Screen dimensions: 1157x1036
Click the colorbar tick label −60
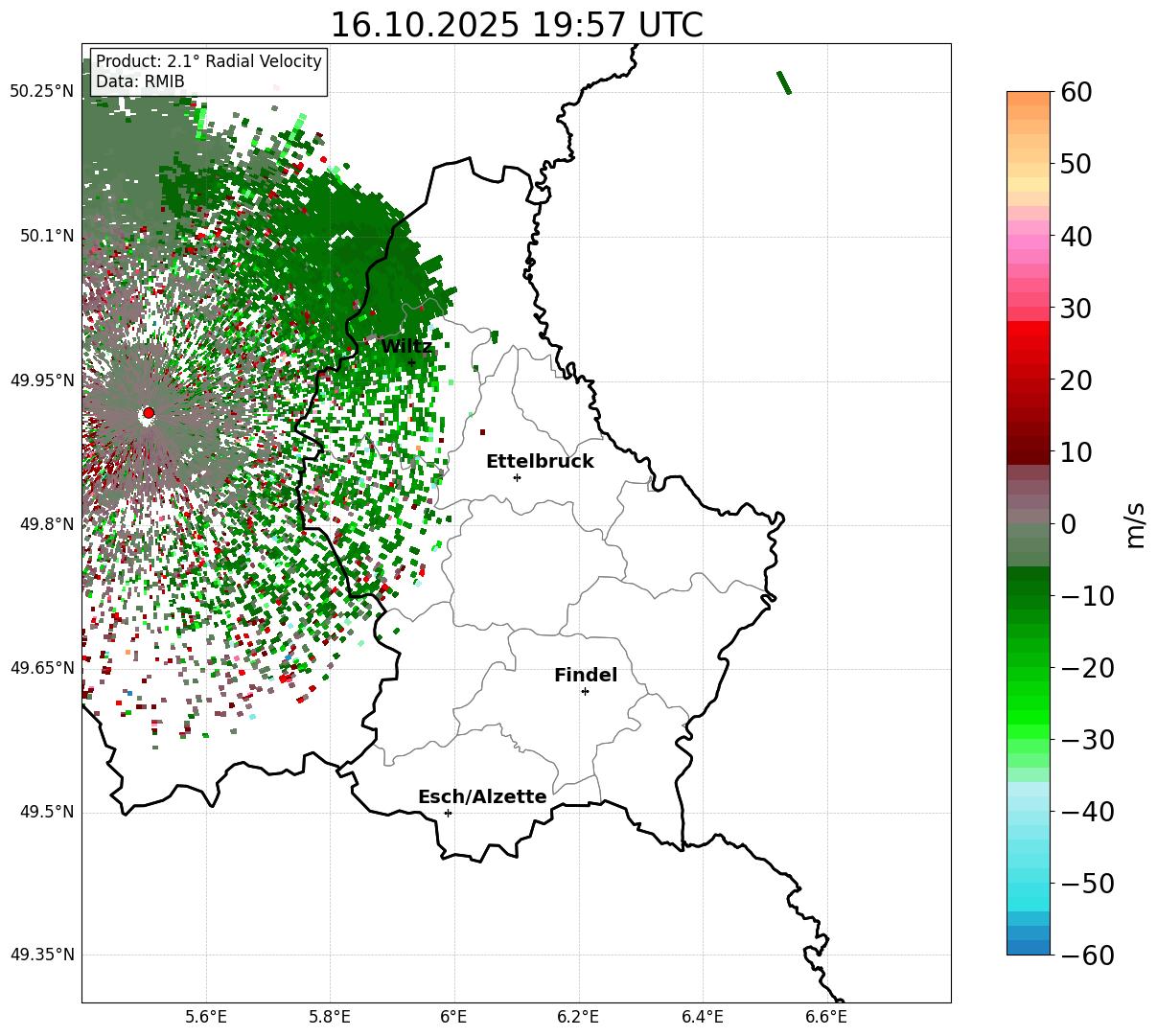[x=1087, y=955]
